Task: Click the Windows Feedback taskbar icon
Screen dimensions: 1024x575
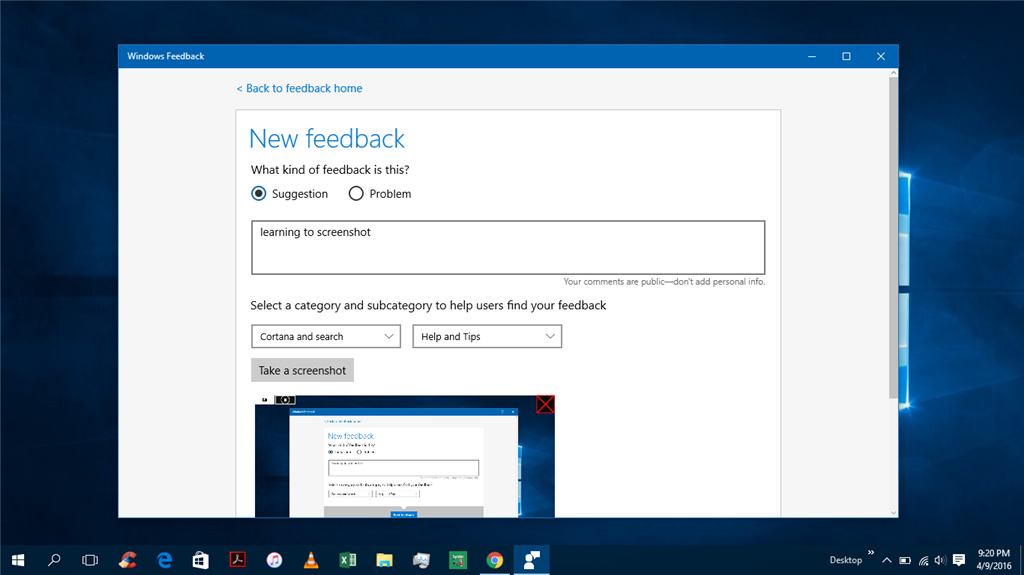Action: click(532, 560)
